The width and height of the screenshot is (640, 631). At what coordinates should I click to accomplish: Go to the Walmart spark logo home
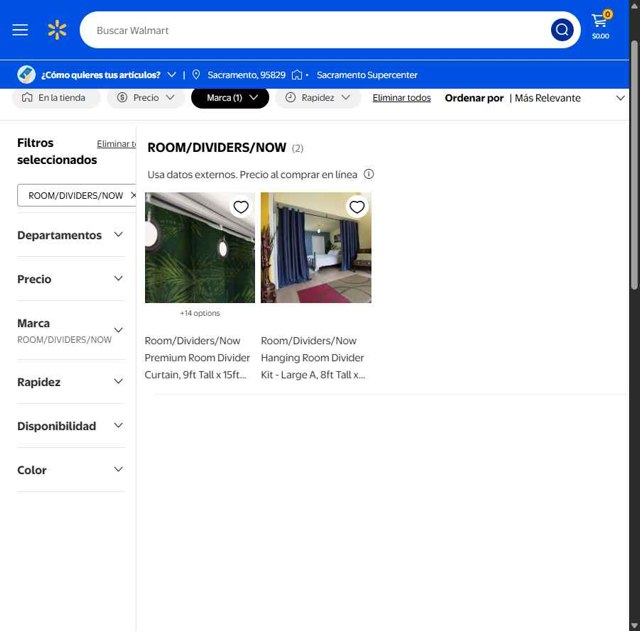57,30
